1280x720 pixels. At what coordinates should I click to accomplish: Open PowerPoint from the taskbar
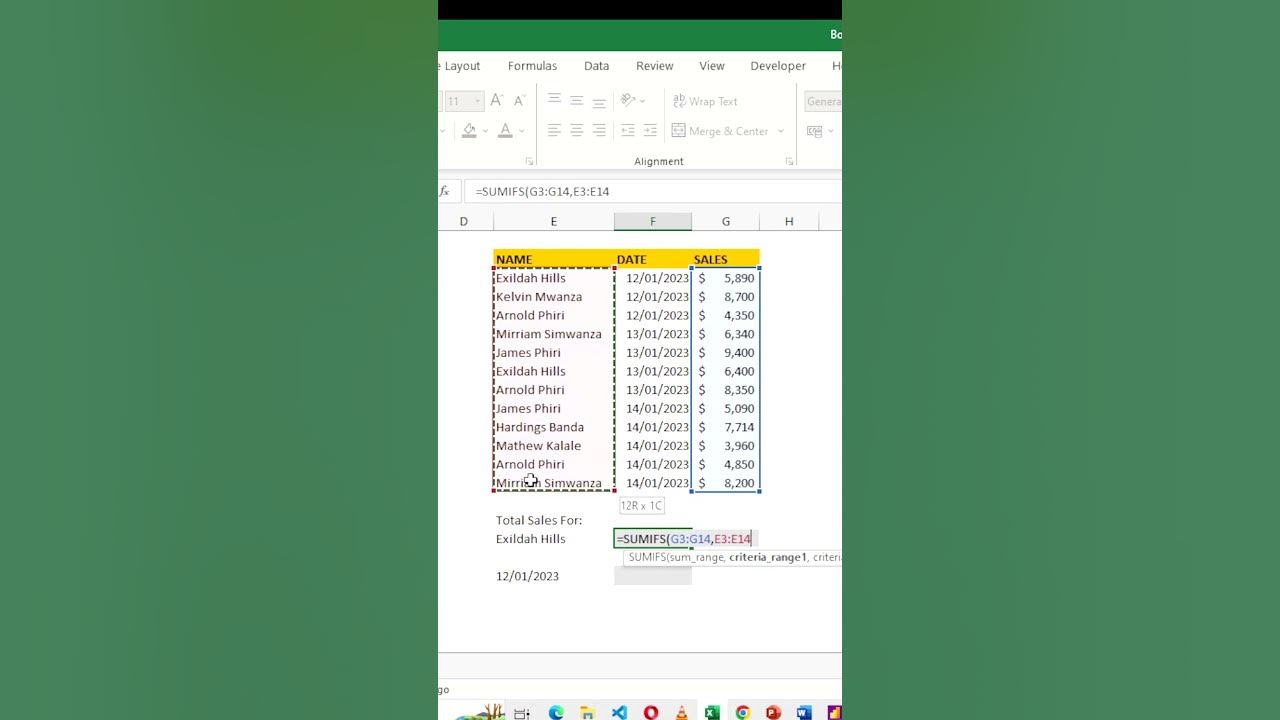[x=773, y=712]
